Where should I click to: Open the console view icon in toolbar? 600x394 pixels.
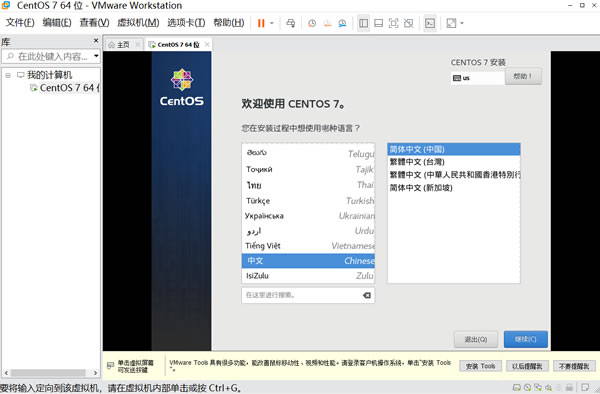coord(430,23)
